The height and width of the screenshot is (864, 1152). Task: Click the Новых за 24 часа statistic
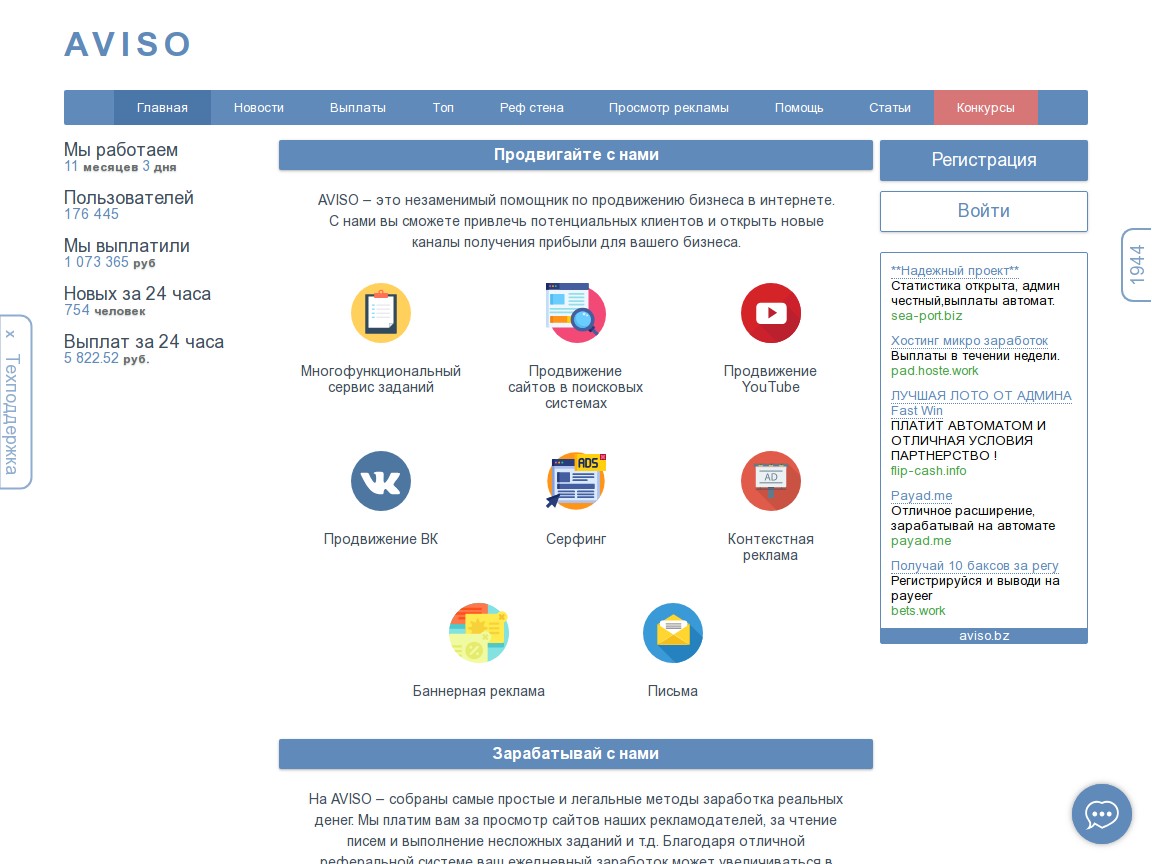(x=137, y=301)
